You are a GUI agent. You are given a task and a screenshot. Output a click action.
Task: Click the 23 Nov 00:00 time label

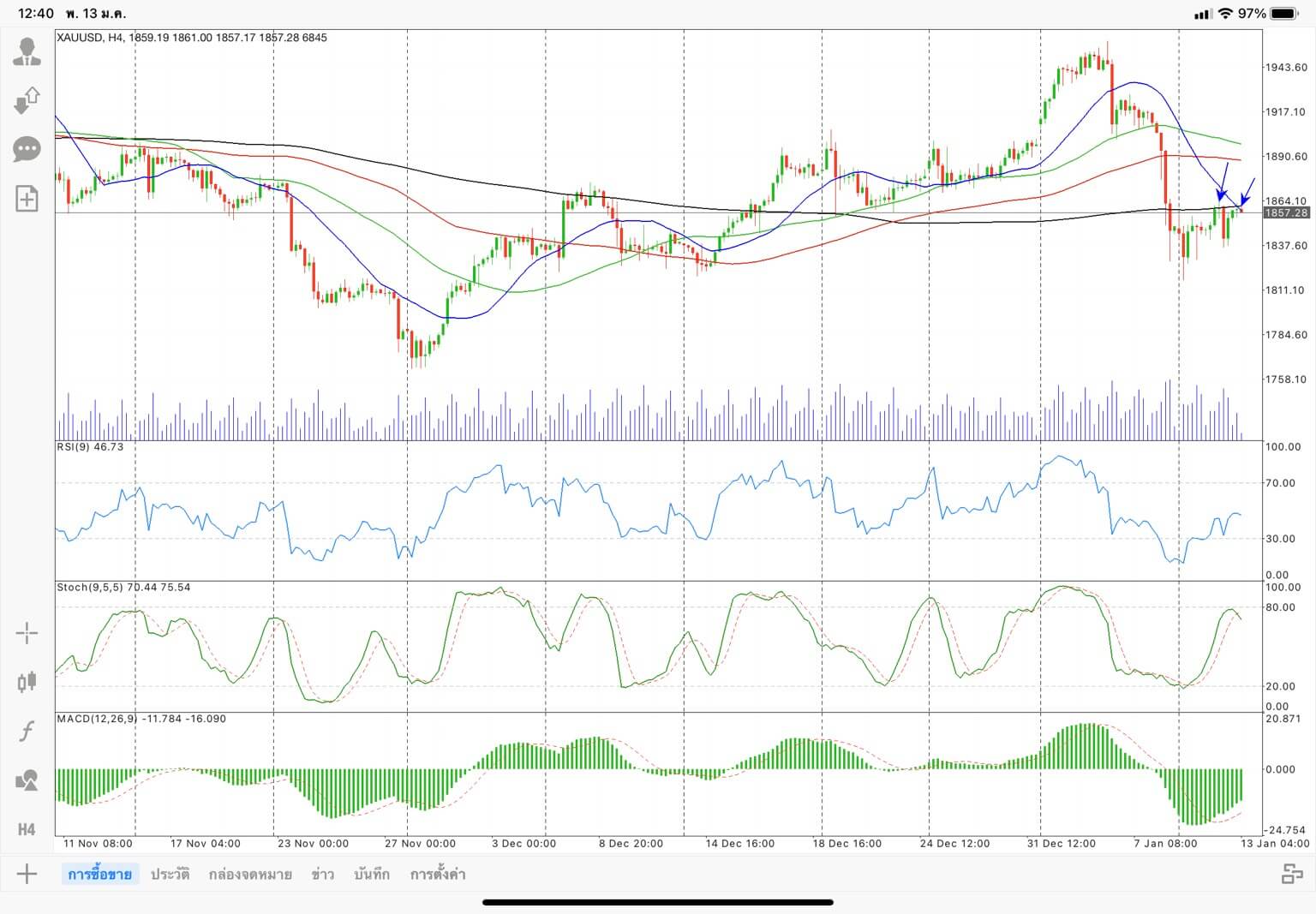point(313,844)
